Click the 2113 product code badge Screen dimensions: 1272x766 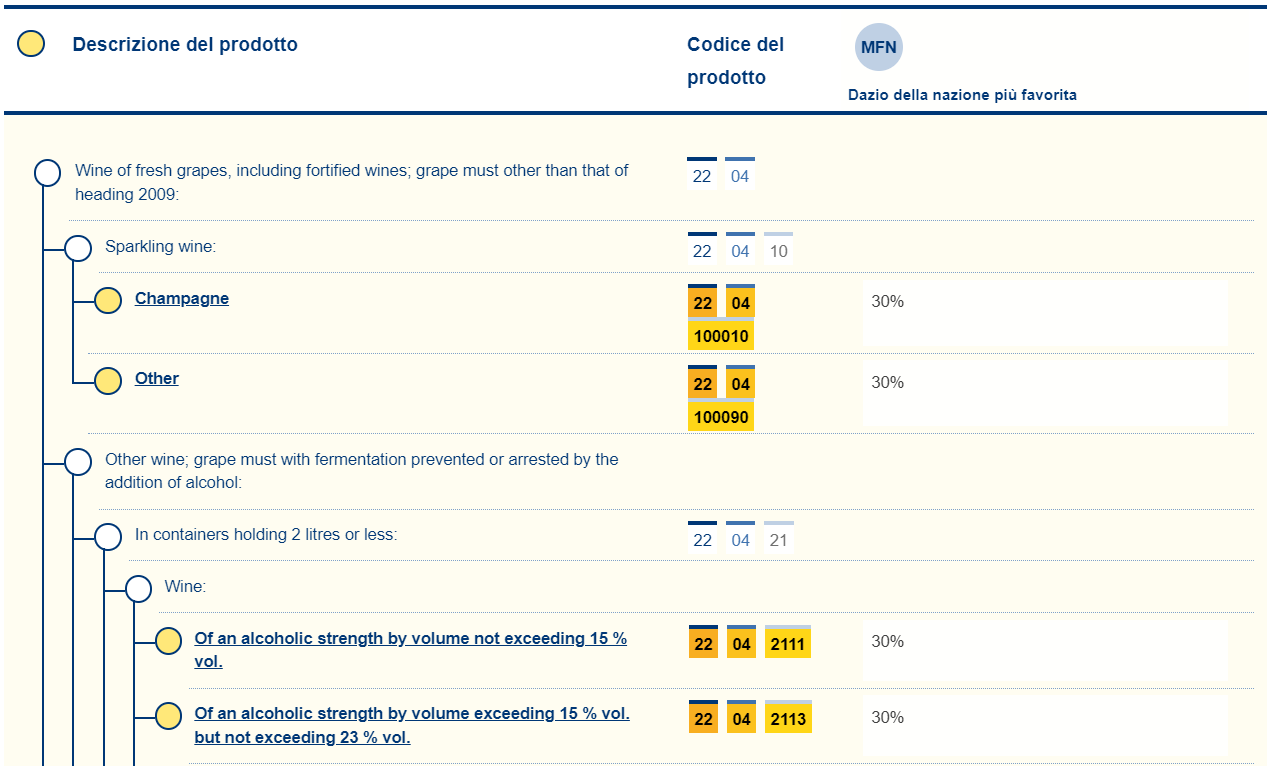point(788,719)
